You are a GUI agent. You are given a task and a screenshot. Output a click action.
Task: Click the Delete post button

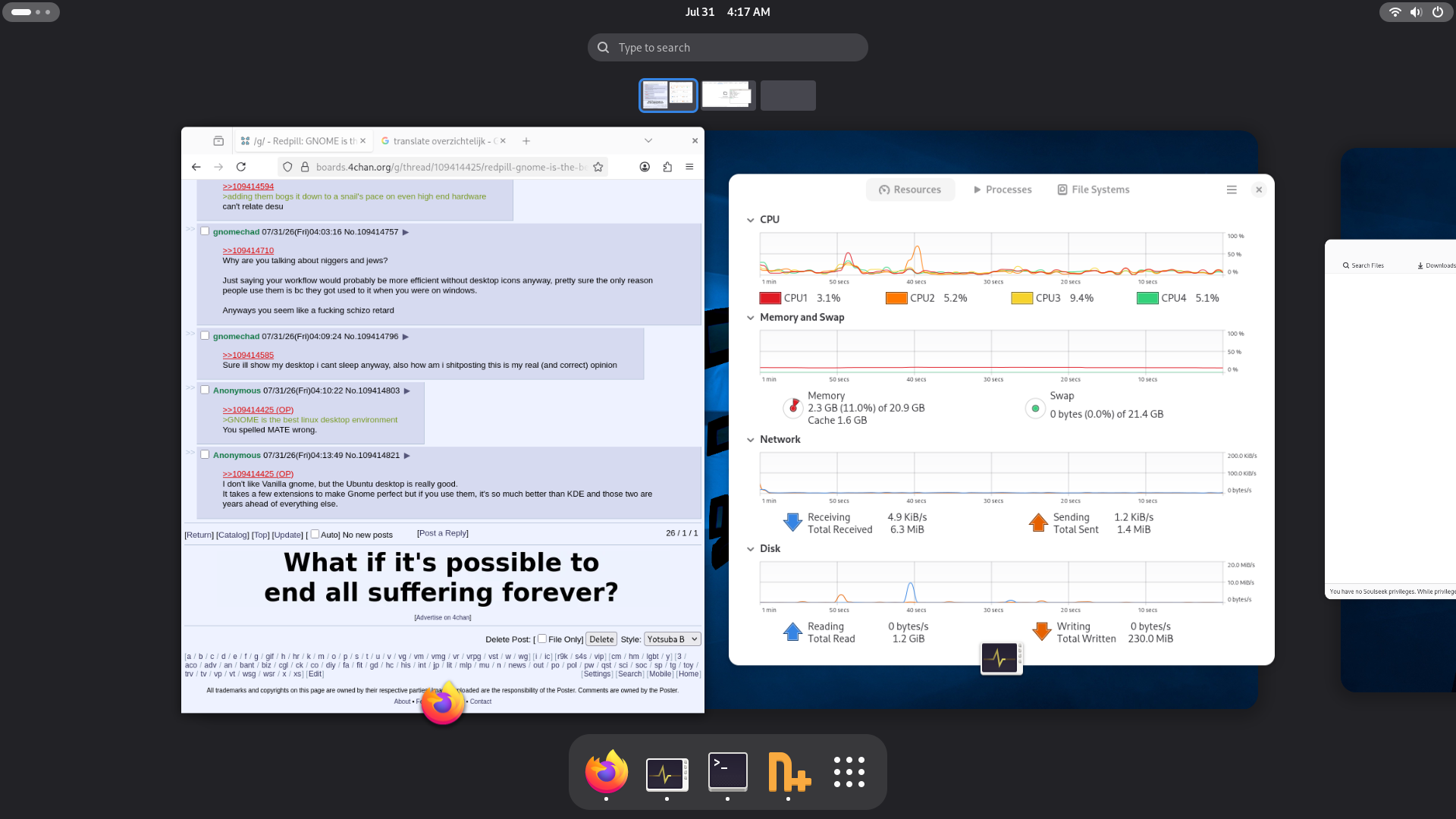(601, 639)
